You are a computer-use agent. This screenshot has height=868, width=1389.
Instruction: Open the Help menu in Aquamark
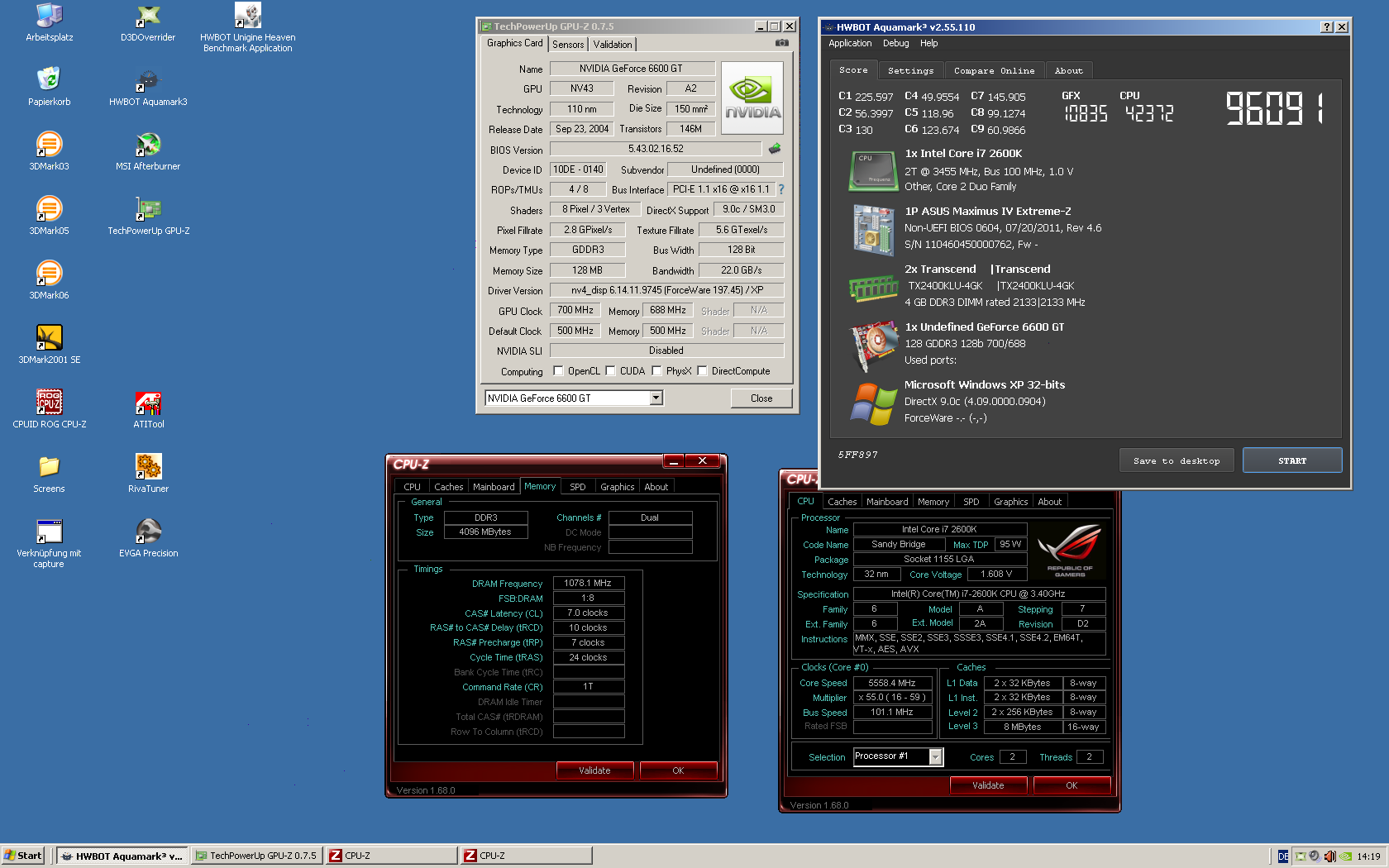coord(928,44)
